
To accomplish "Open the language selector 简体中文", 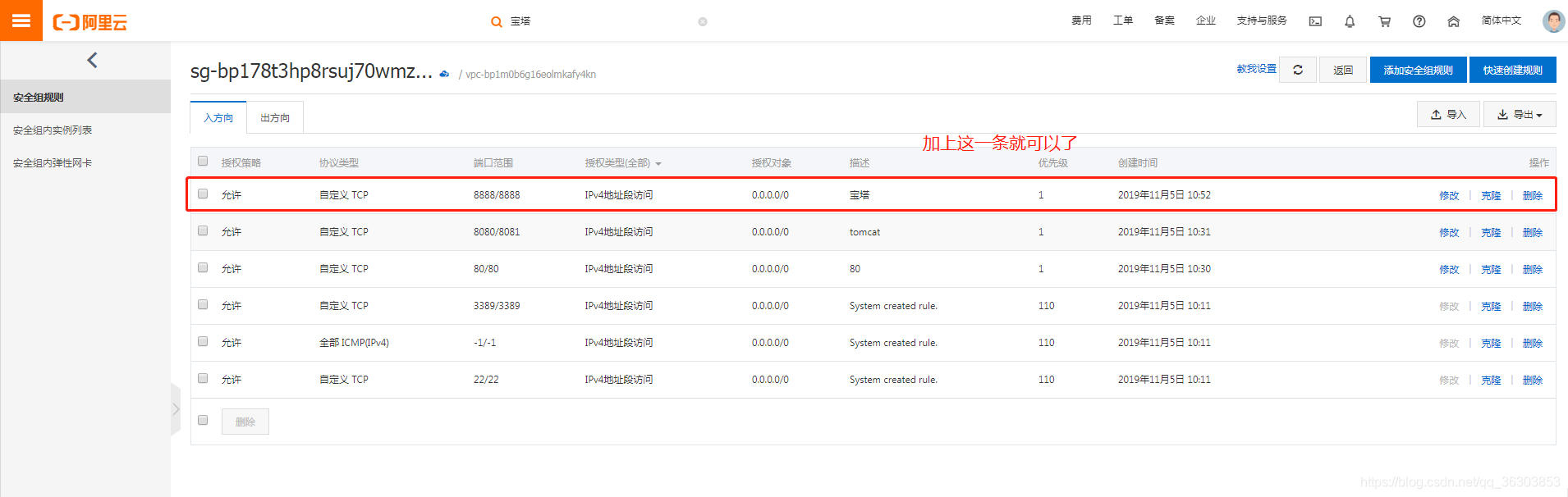I will pos(1501,21).
